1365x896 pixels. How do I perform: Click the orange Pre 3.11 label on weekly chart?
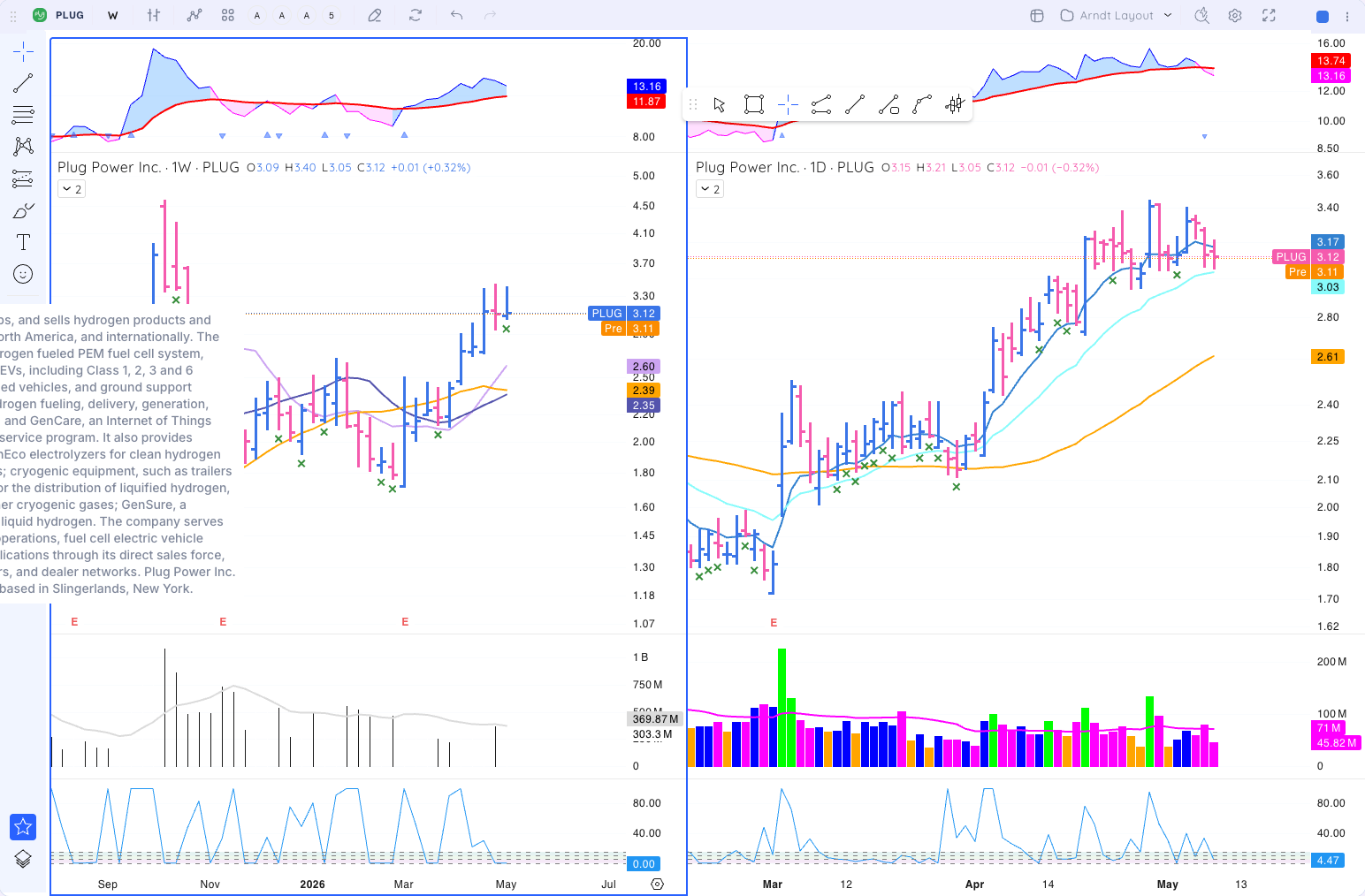(630, 329)
